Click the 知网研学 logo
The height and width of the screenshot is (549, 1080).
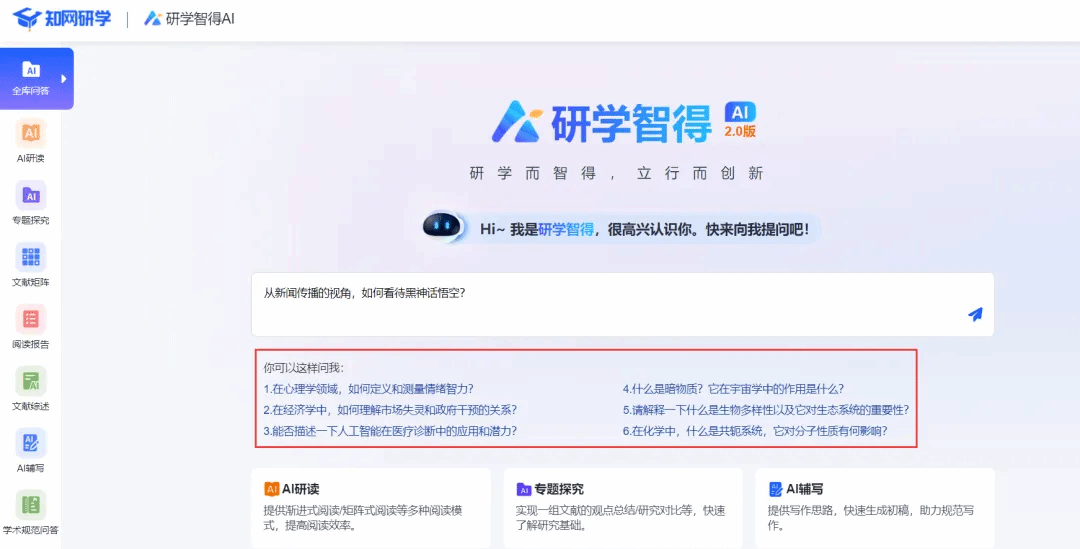tap(62, 19)
